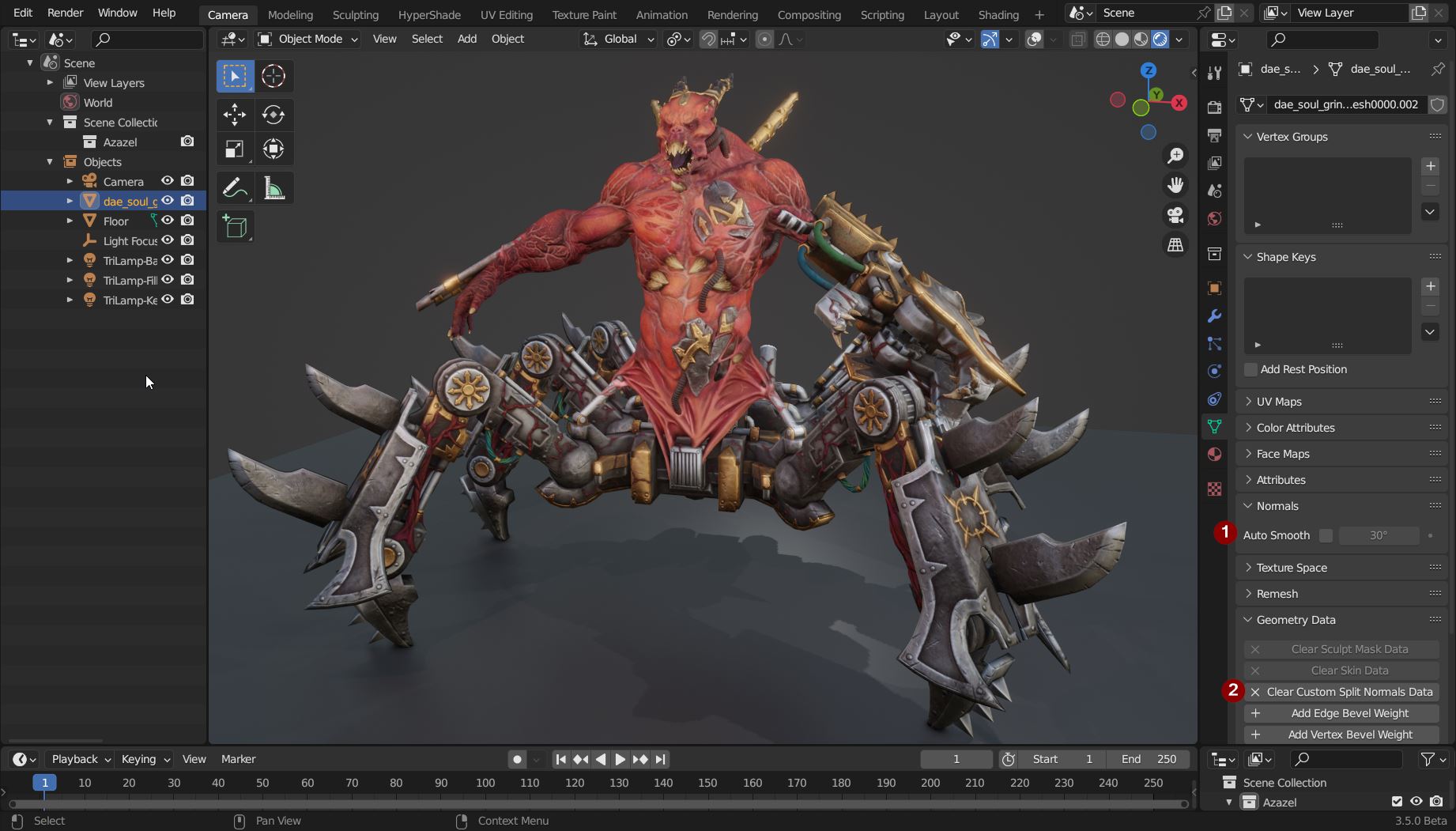Select the 3D Cursor tool
The image size is (1456, 831).
pos(273,76)
